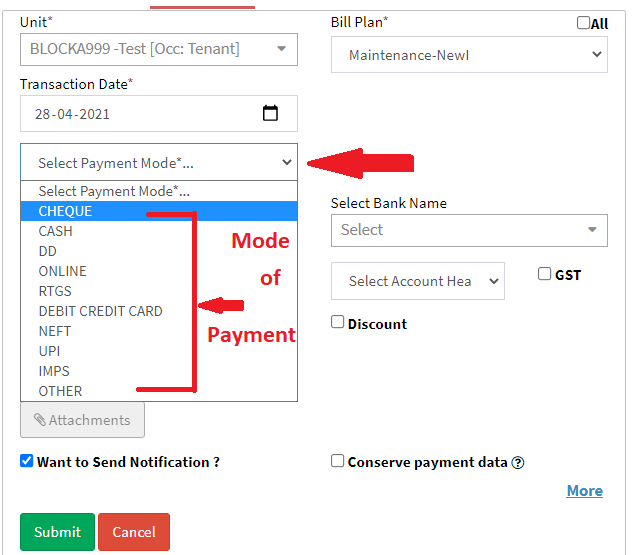Open the More link
The width and height of the screenshot is (637, 555).
point(584,491)
